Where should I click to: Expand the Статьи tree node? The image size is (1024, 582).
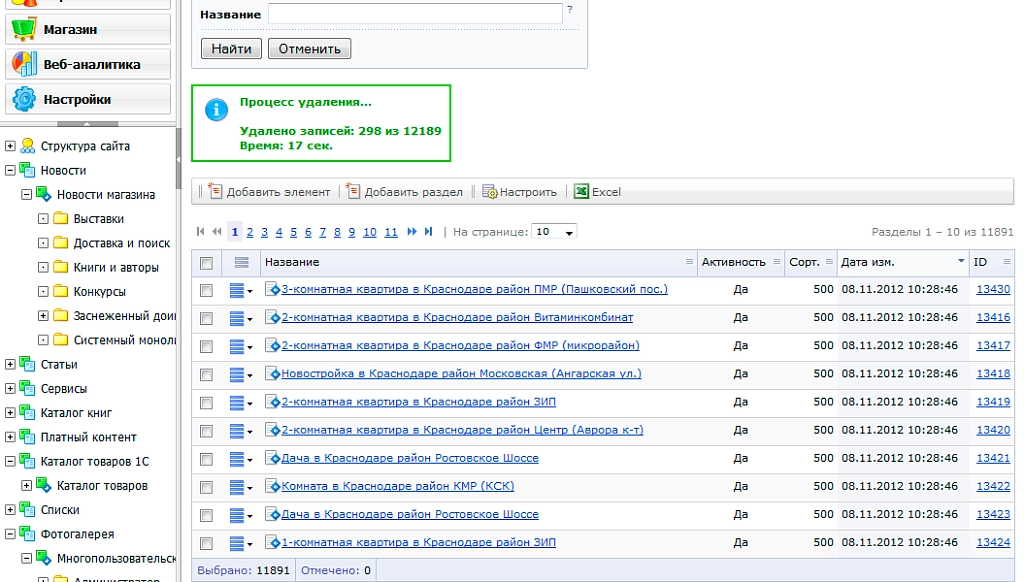pyautogui.click(x=10, y=364)
